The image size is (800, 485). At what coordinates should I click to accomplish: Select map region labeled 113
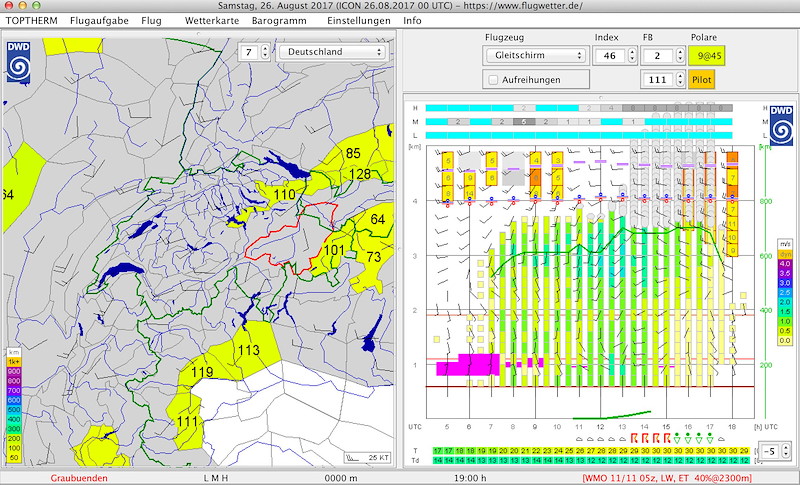(248, 350)
